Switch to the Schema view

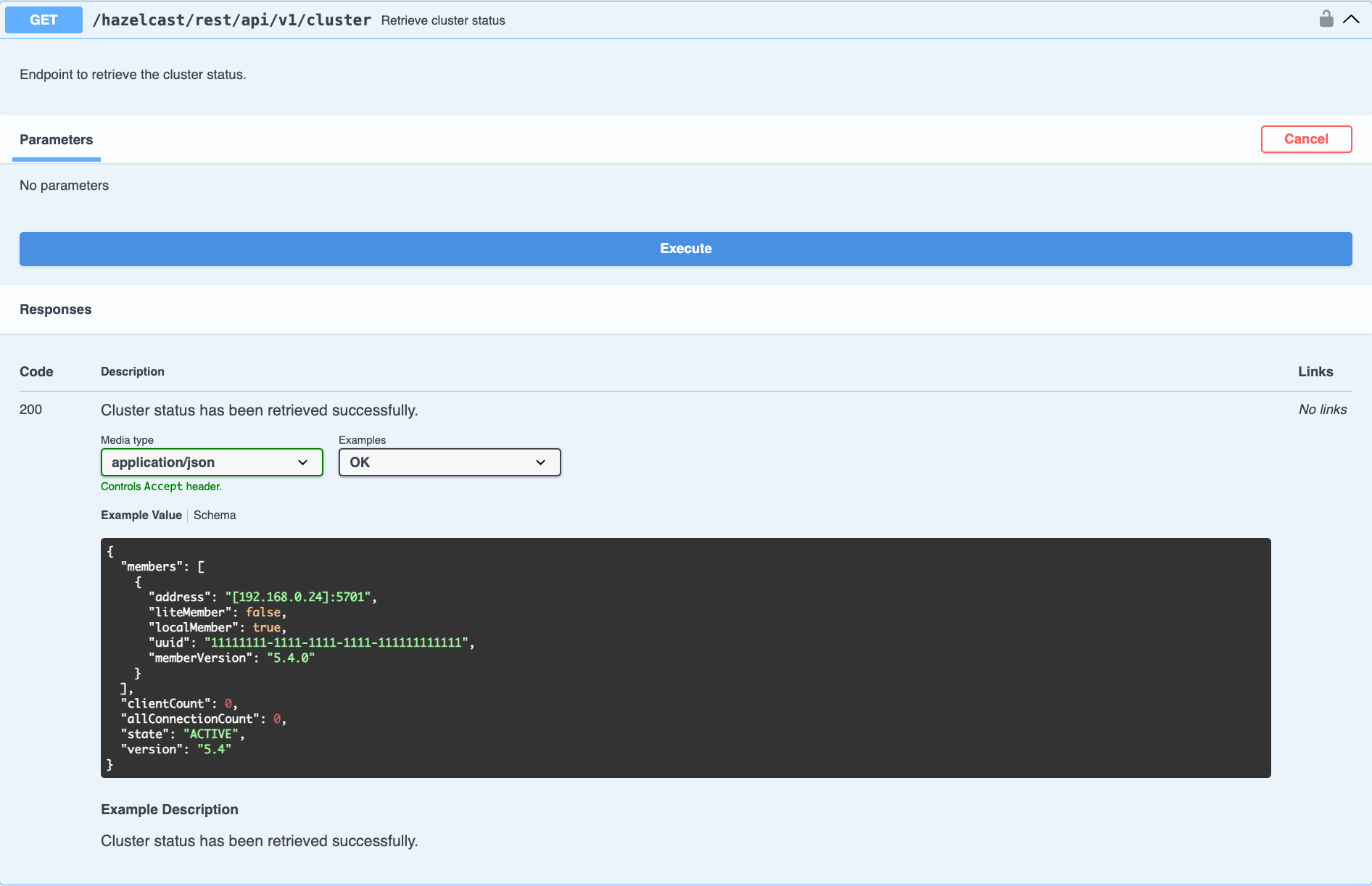point(215,515)
